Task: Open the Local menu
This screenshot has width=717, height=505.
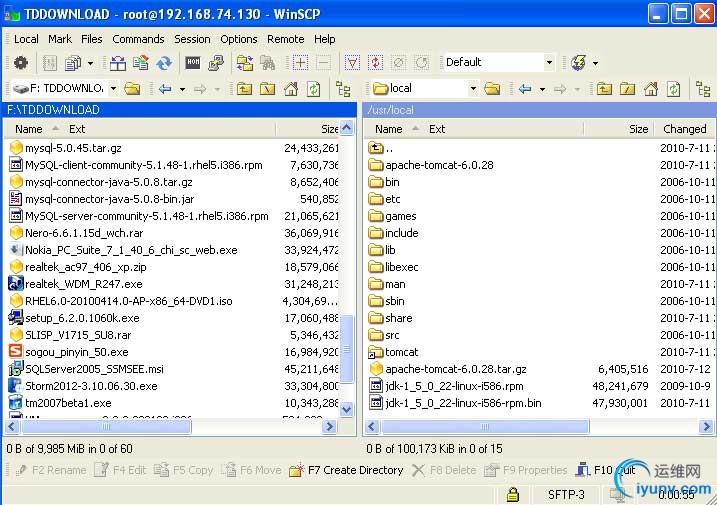Action: [26, 39]
